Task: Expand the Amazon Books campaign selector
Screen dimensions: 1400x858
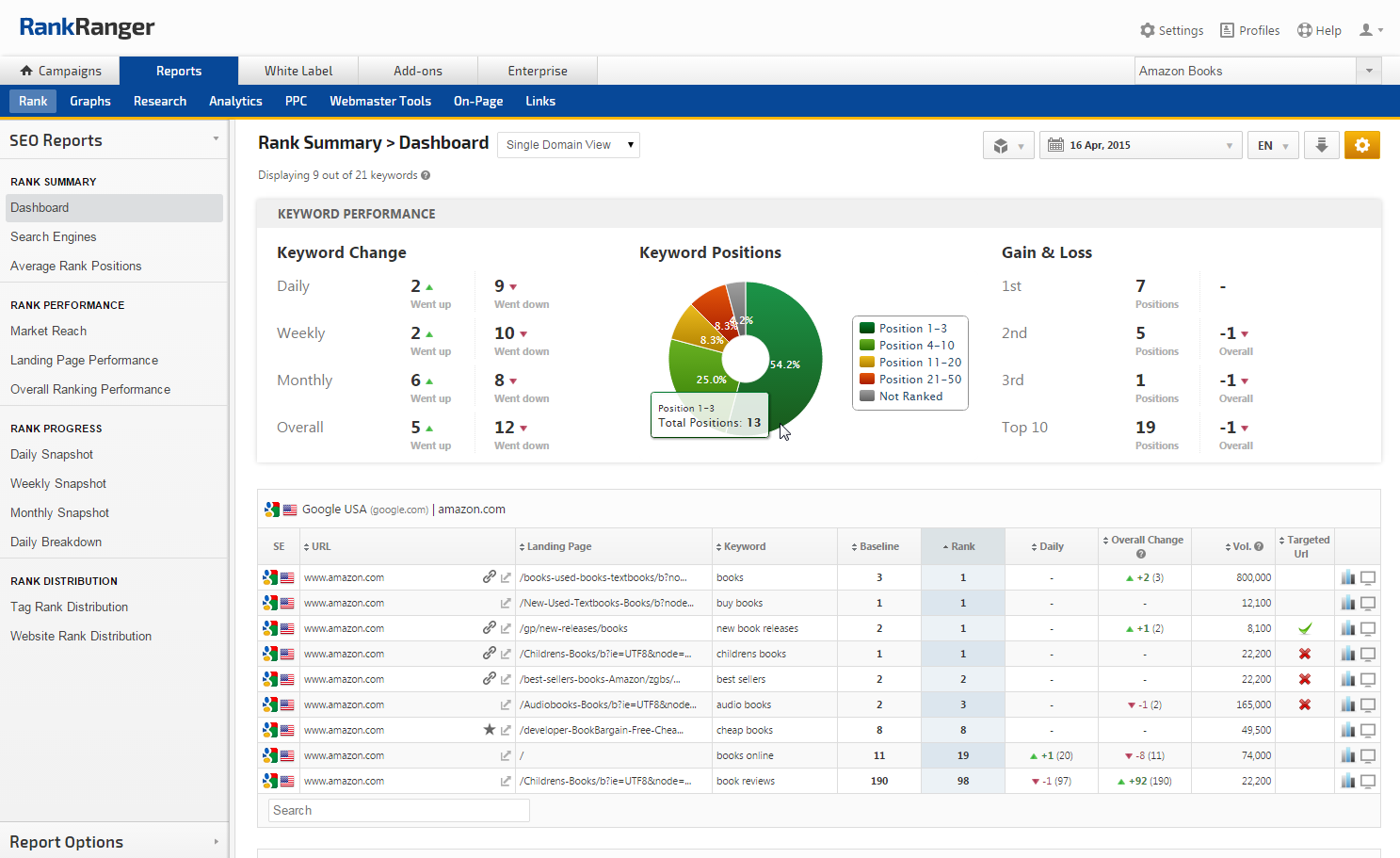Action: tap(1368, 71)
